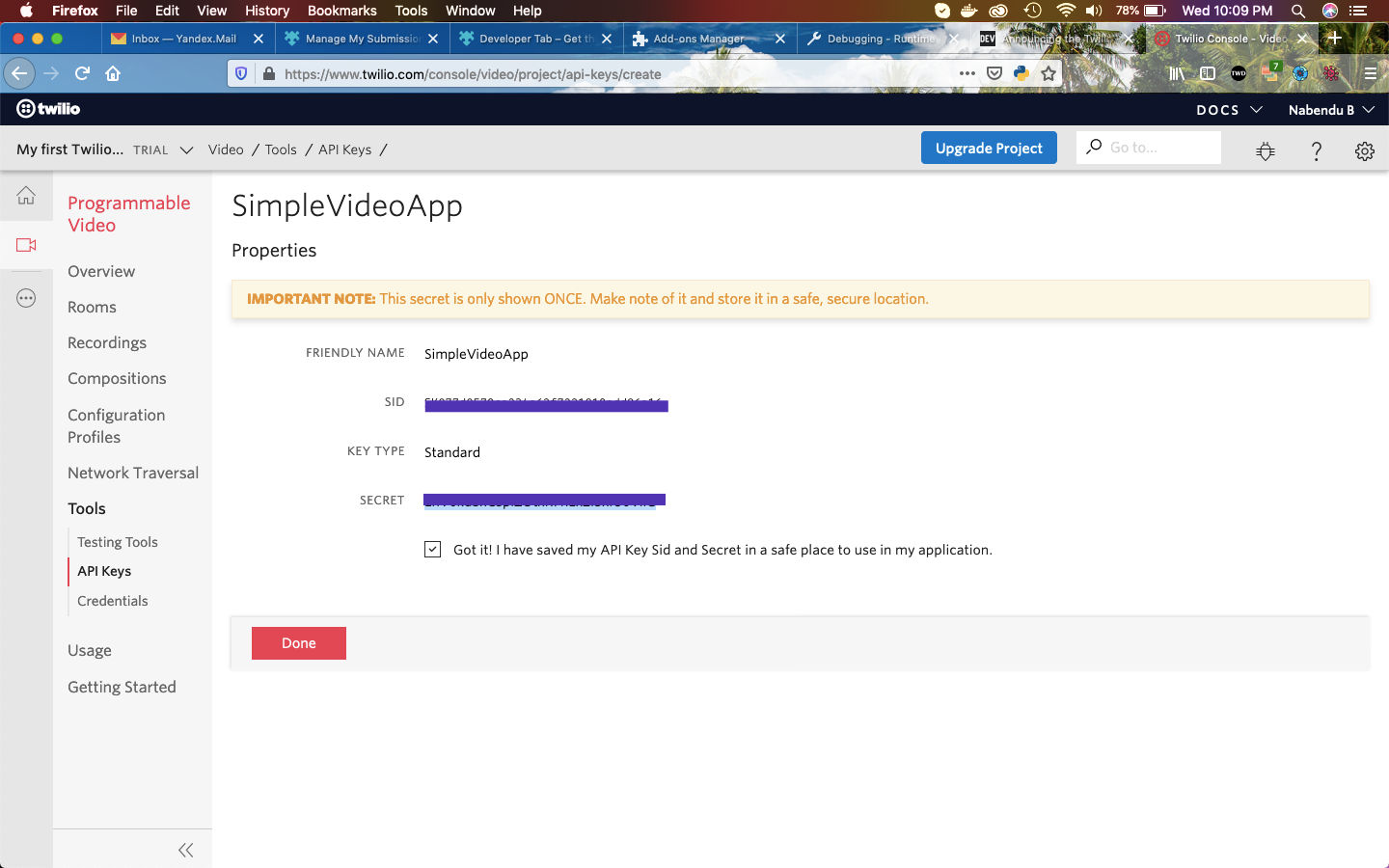
Task: Click the Programmable Video heading
Action: pyautogui.click(x=129, y=214)
